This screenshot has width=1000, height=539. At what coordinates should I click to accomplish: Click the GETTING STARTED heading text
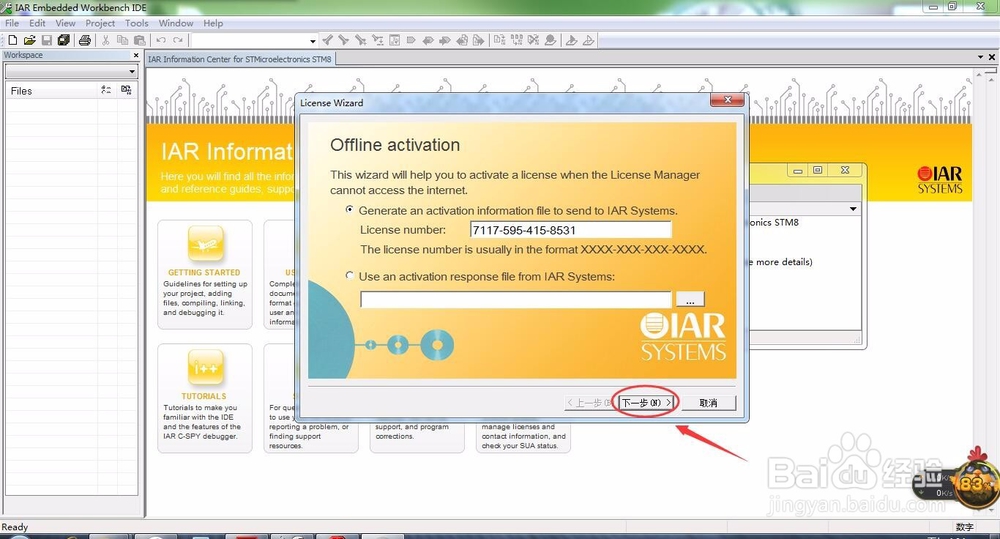tap(204, 272)
